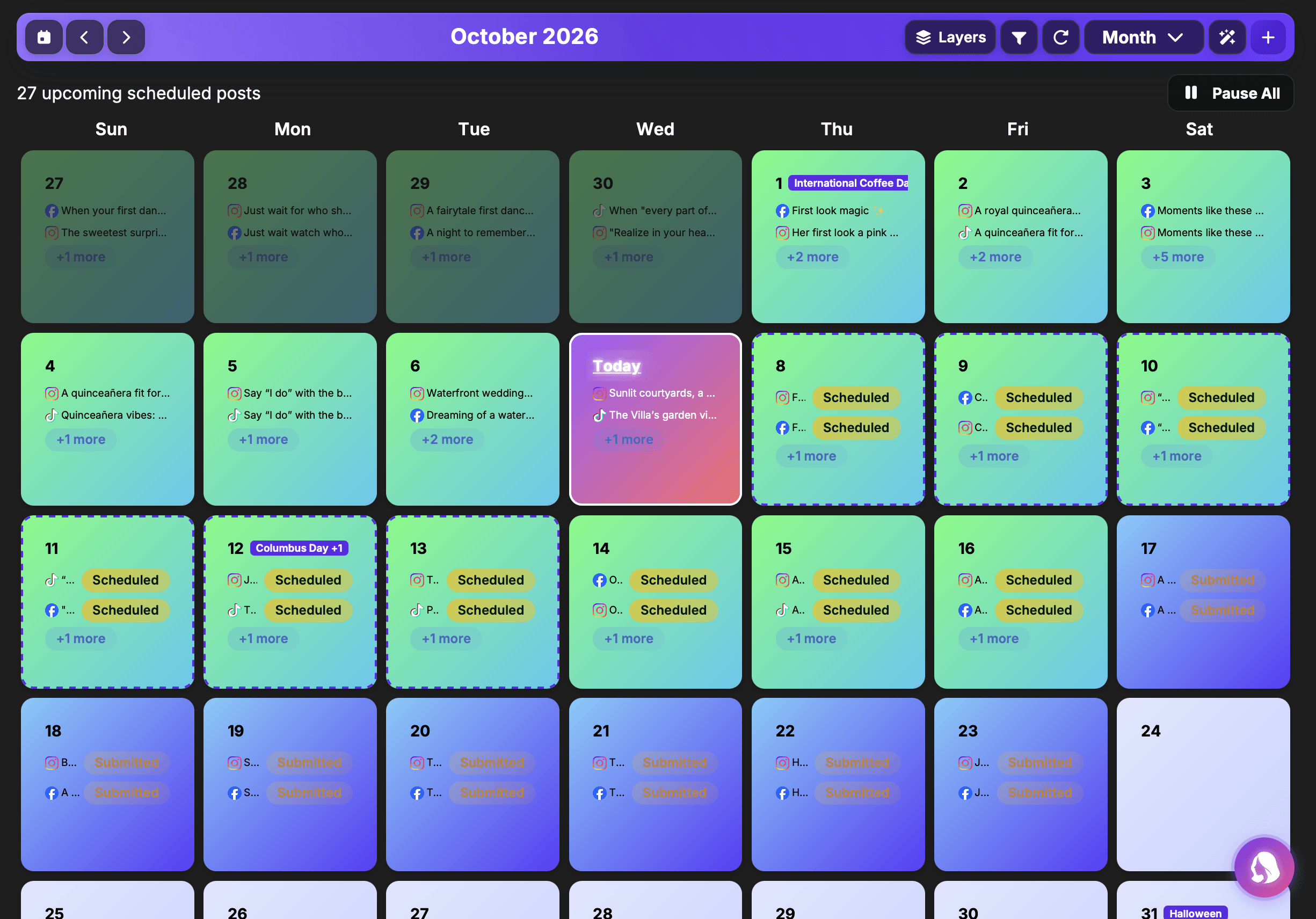Open 'The Villa's garden vi...' TikTok post

pos(655,415)
